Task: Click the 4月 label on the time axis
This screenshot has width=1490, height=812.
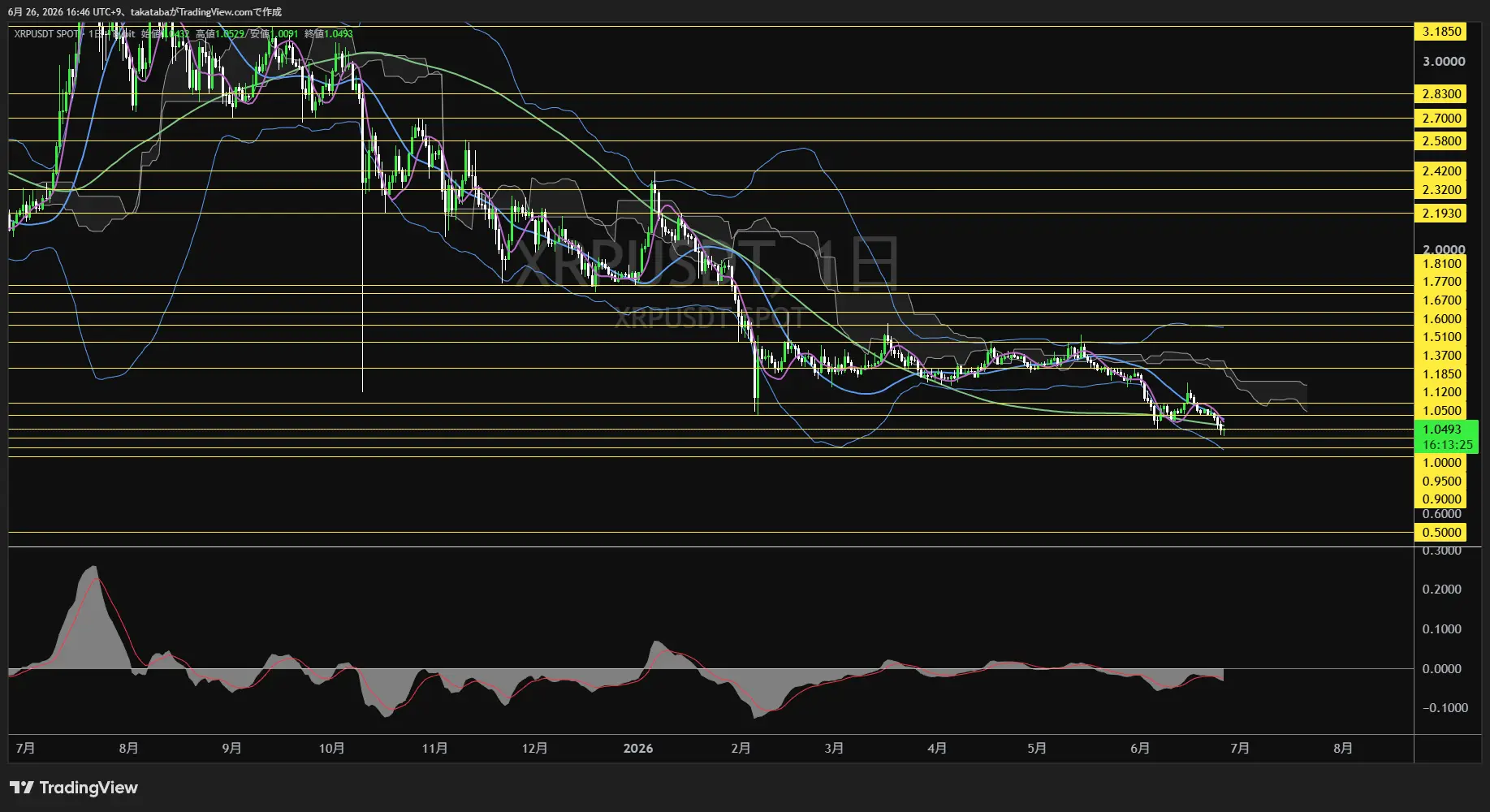Action: point(937,748)
